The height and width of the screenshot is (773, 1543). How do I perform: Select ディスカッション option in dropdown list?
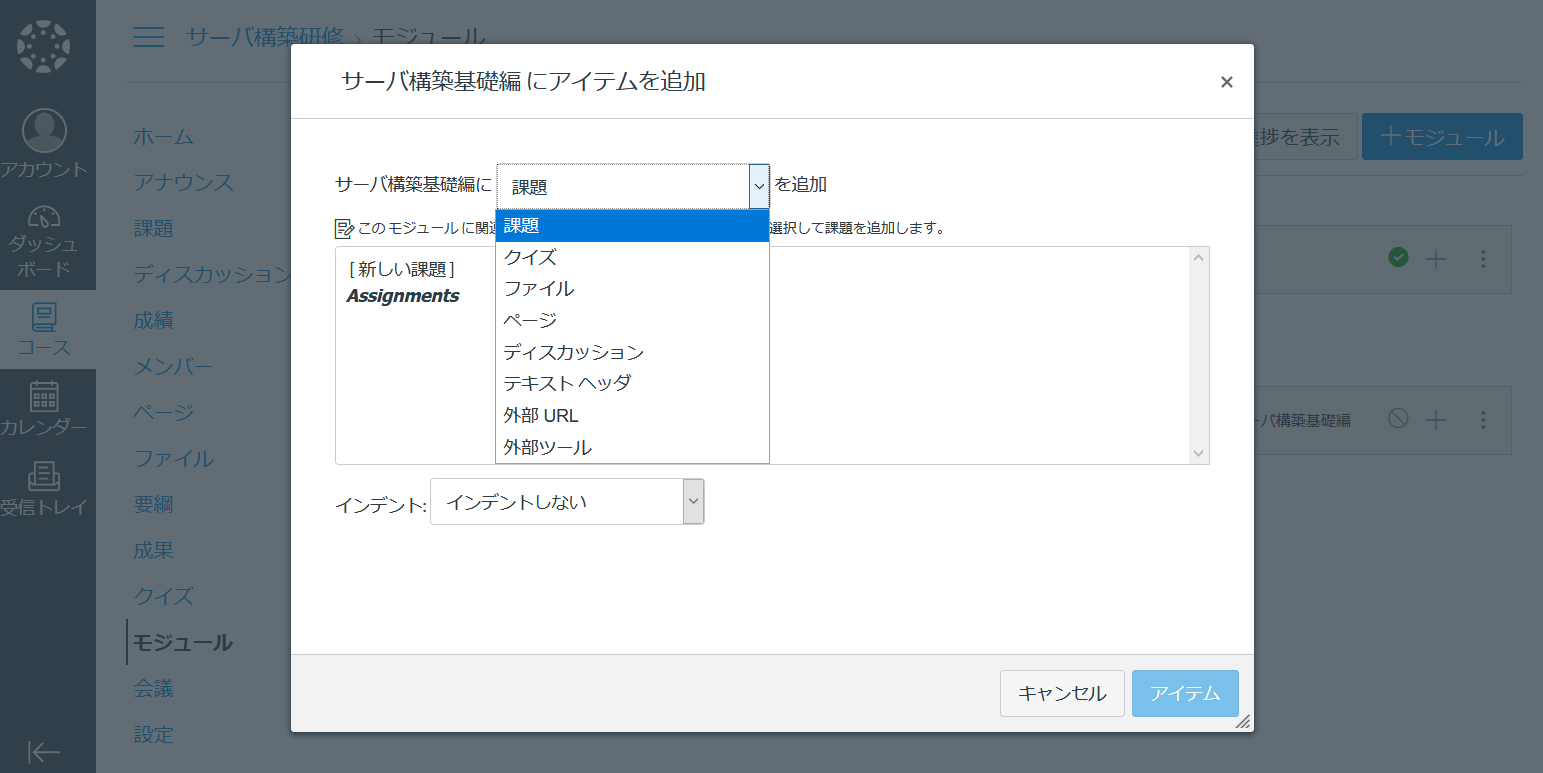(632, 352)
